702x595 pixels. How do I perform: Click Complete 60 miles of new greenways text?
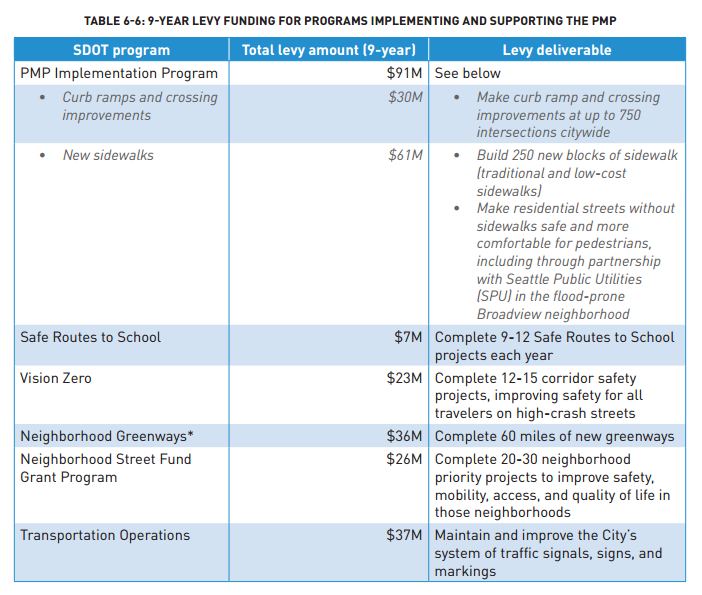(x=554, y=436)
